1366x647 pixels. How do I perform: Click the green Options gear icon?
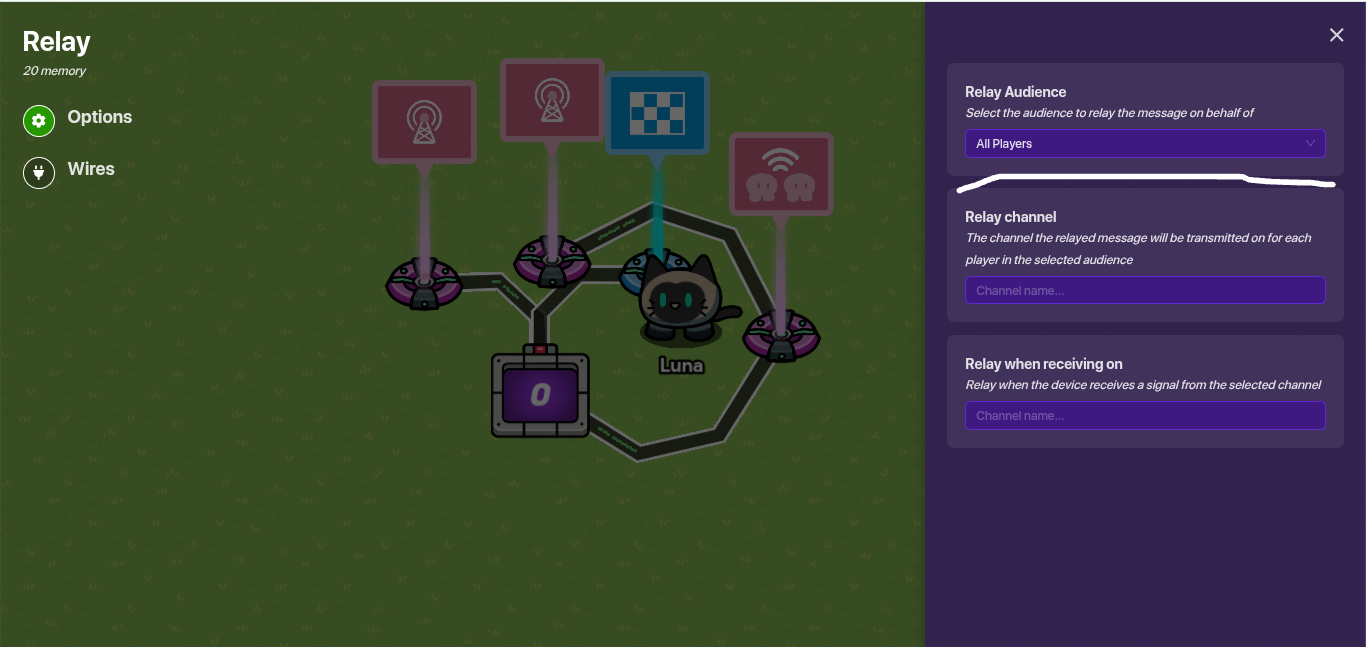pos(38,121)
